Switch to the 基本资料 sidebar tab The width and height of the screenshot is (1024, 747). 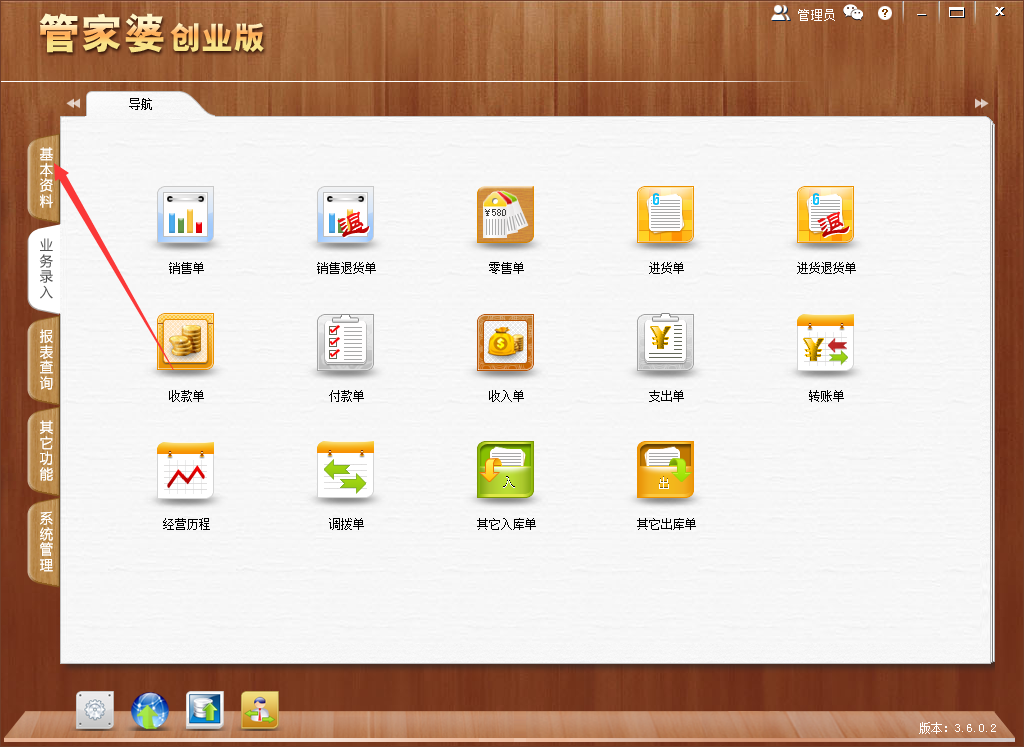click(x=43, y=180)
